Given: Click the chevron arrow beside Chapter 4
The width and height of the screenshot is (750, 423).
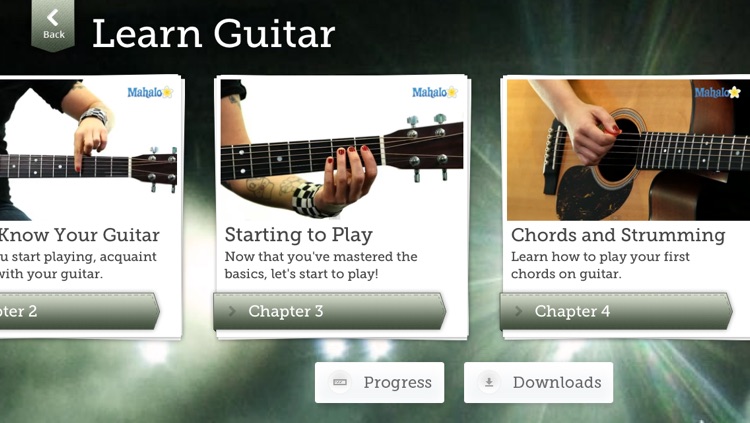Looking at the screenshot, I should (518, 312).
